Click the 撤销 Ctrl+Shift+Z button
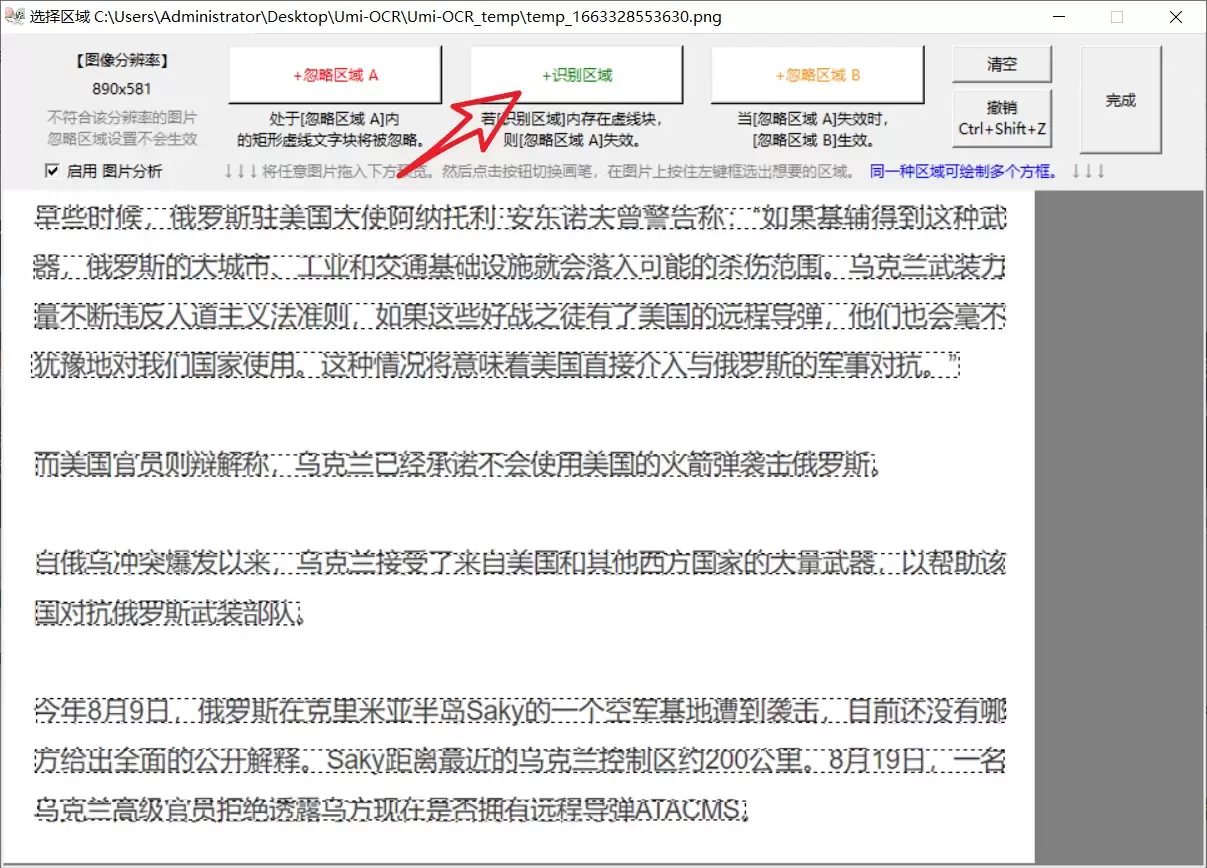1207x868 pixels. click(x=1002, y=118)
